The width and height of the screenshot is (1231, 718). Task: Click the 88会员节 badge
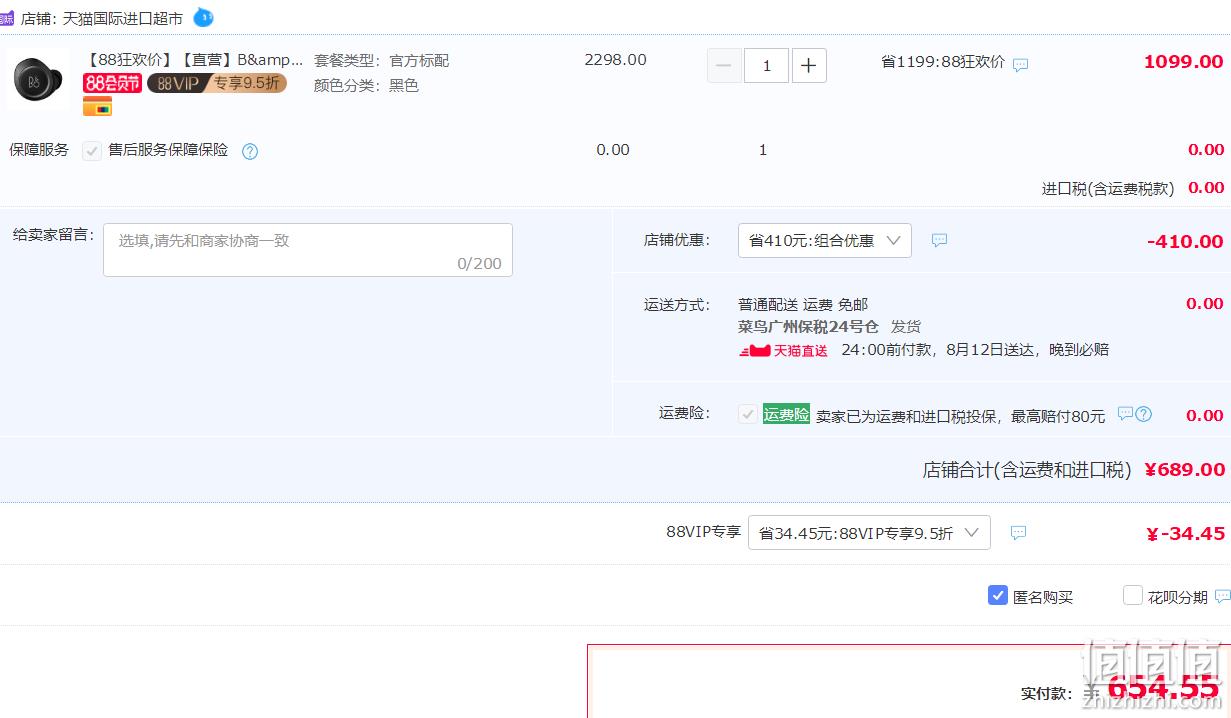point(112,83)
